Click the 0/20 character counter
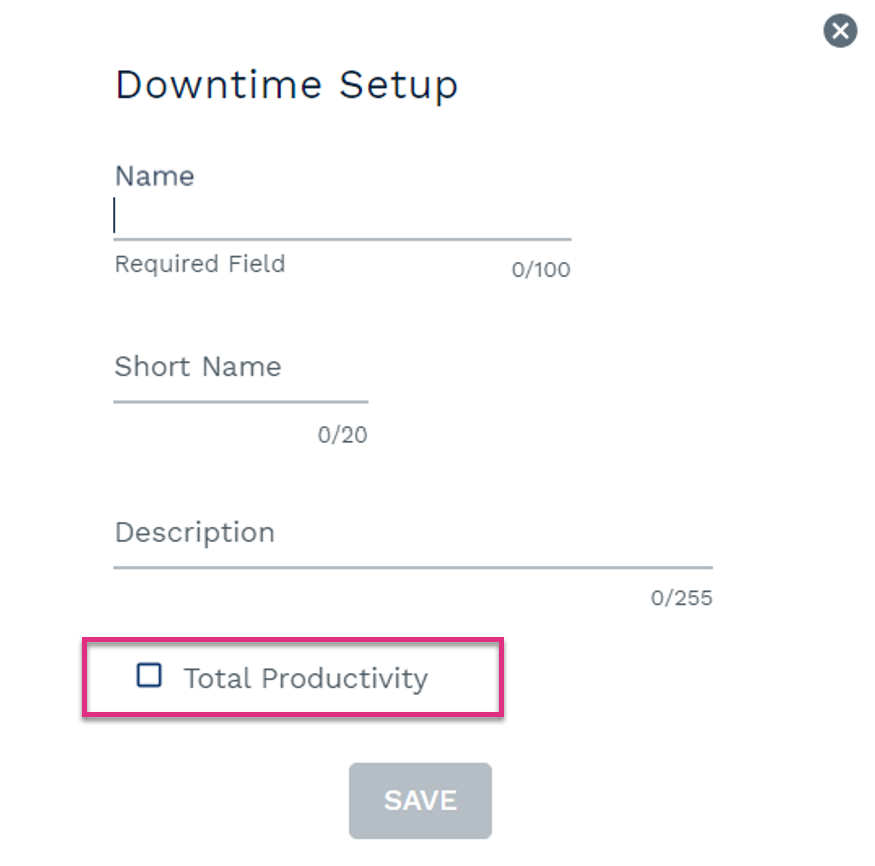 [342, 435]
